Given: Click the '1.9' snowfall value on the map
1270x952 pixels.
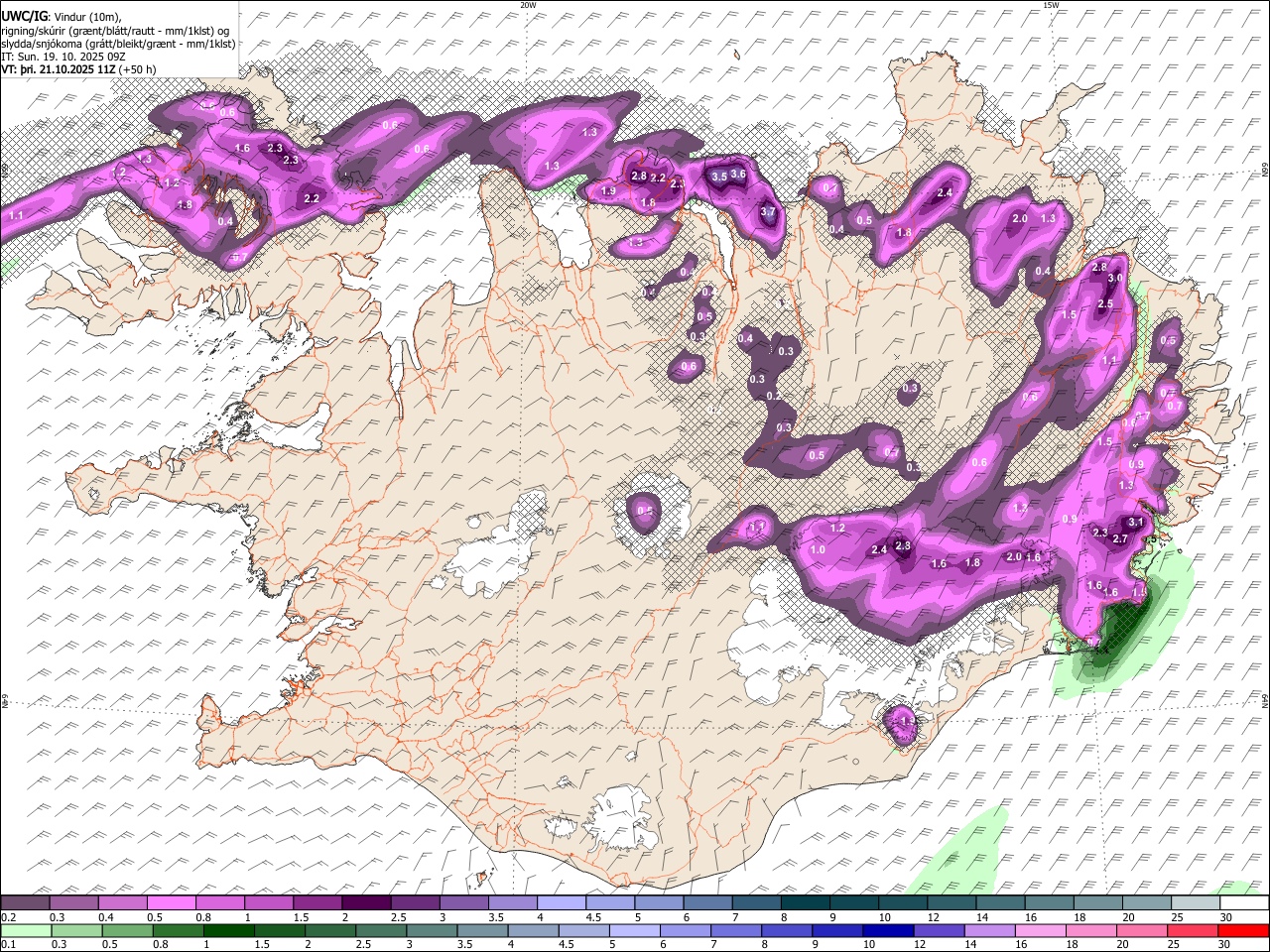Looking at the screenshot, I should pos(609,190).
